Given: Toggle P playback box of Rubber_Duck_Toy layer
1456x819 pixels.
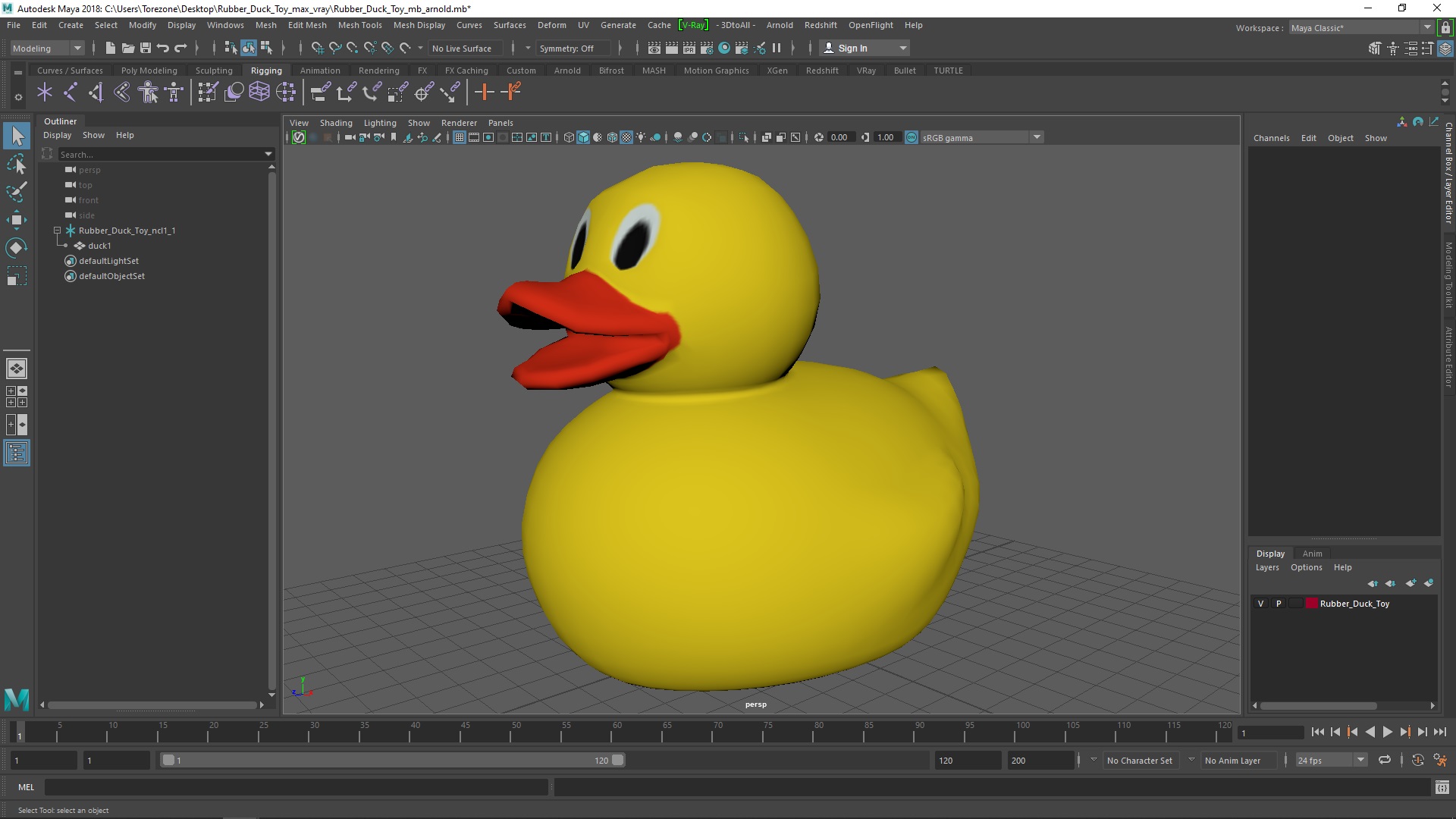Looking at the screenshot, I should coord(1279,604).
